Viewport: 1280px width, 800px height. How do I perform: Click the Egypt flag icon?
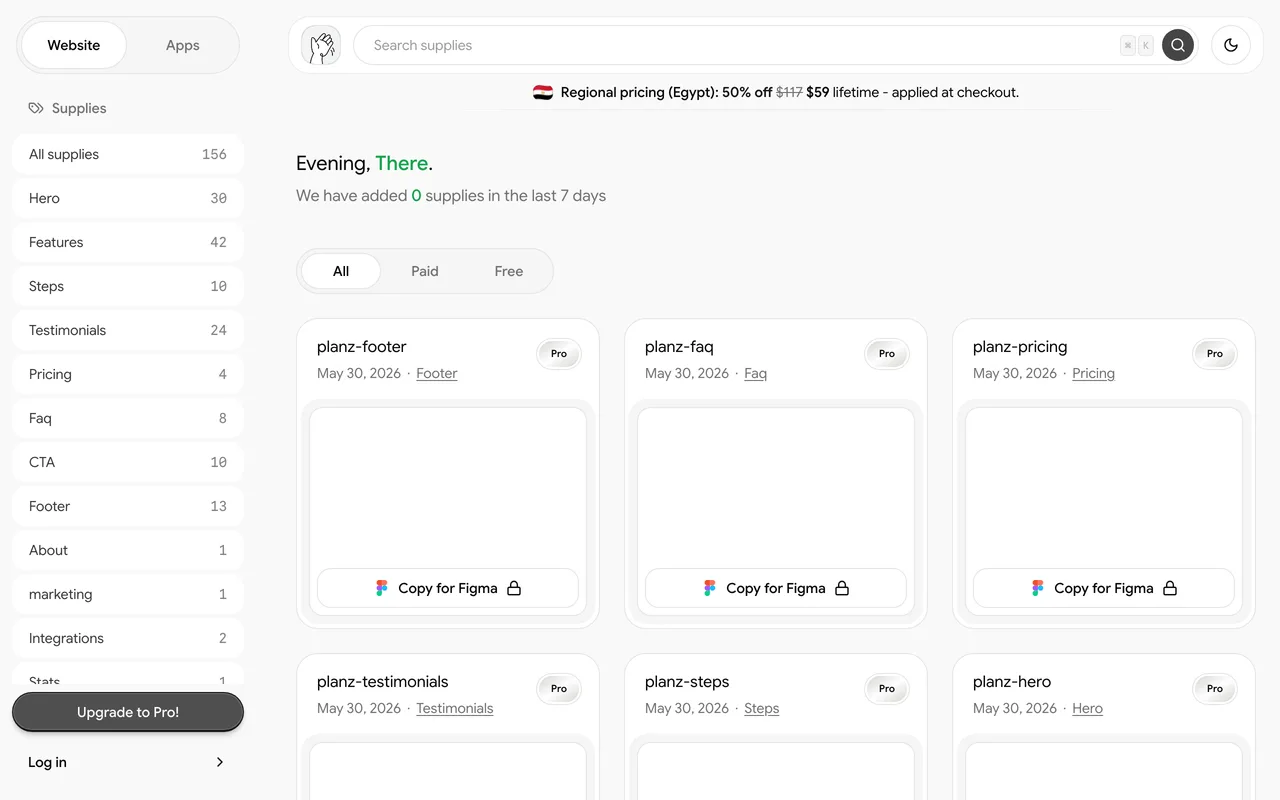tap(543, 92)
